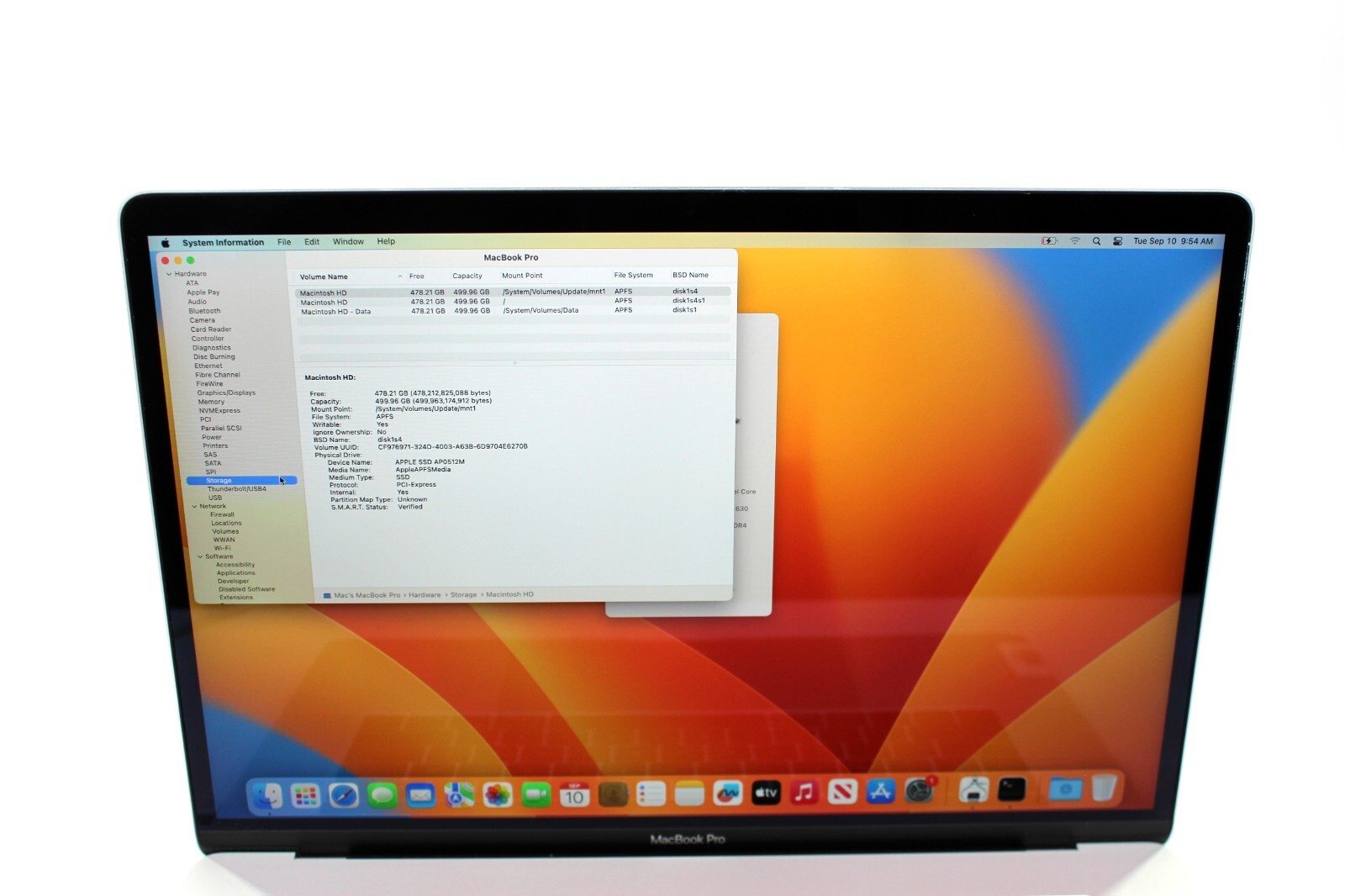The image size is (1345, 896).
Task: Select Macintosh HD row with disk1s4s1
Action: pyautogui.click(x=514, y=302)
